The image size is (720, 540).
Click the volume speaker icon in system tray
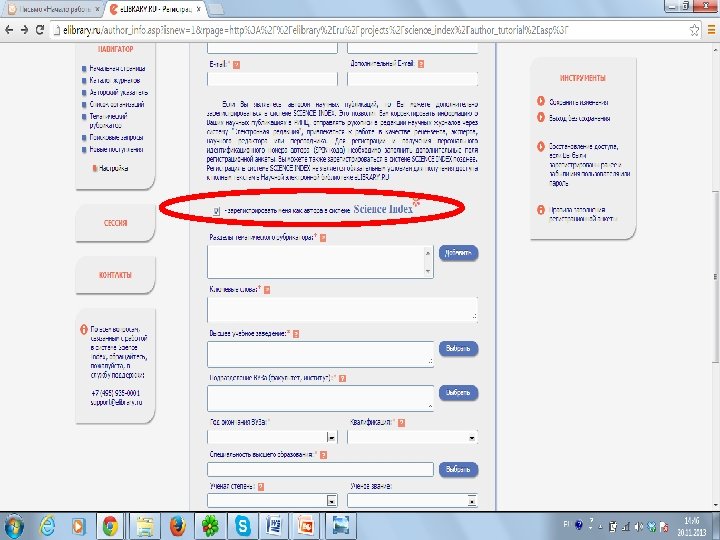[x=639, y=526]
